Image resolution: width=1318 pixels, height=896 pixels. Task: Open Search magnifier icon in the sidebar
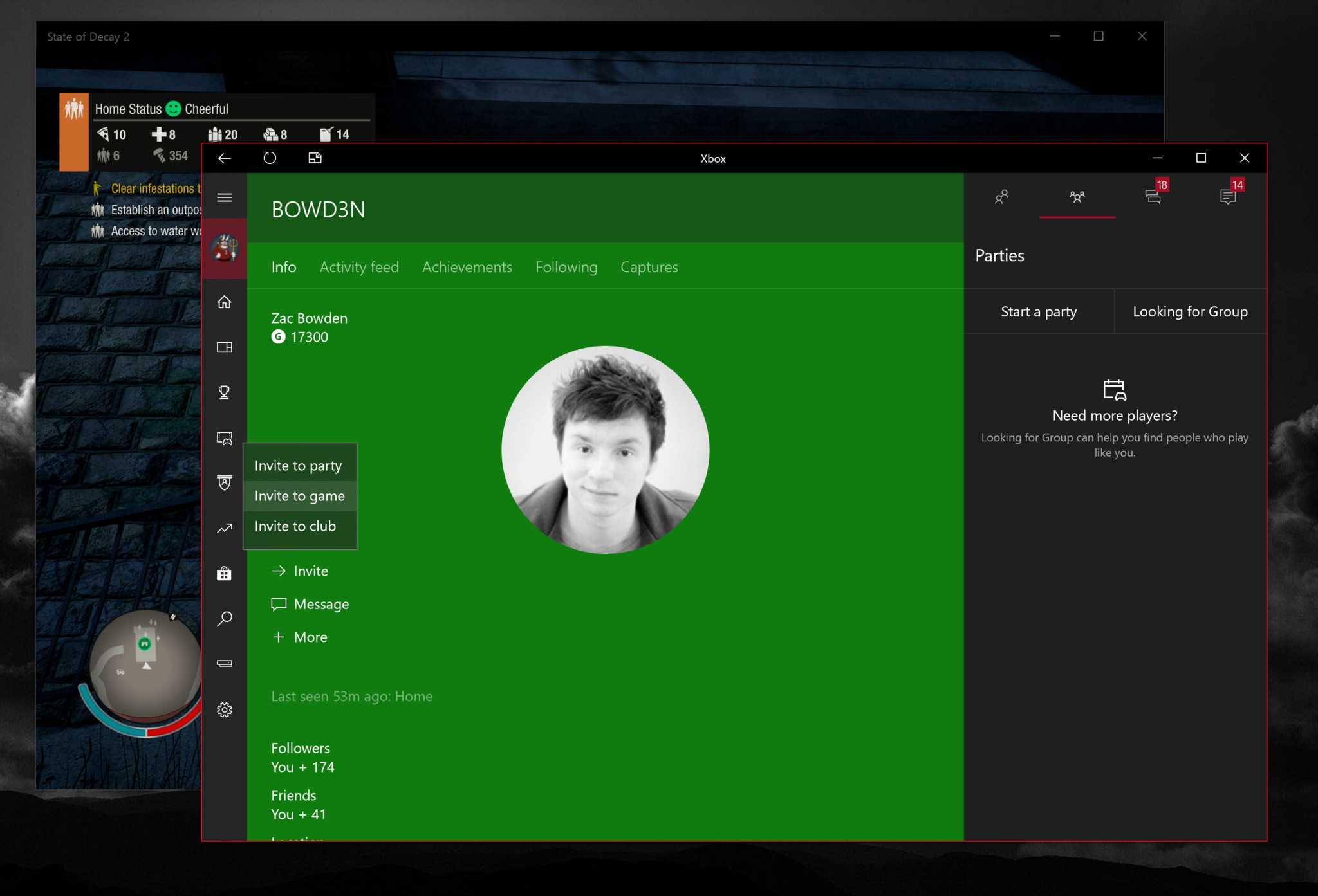tap(224, 619)
